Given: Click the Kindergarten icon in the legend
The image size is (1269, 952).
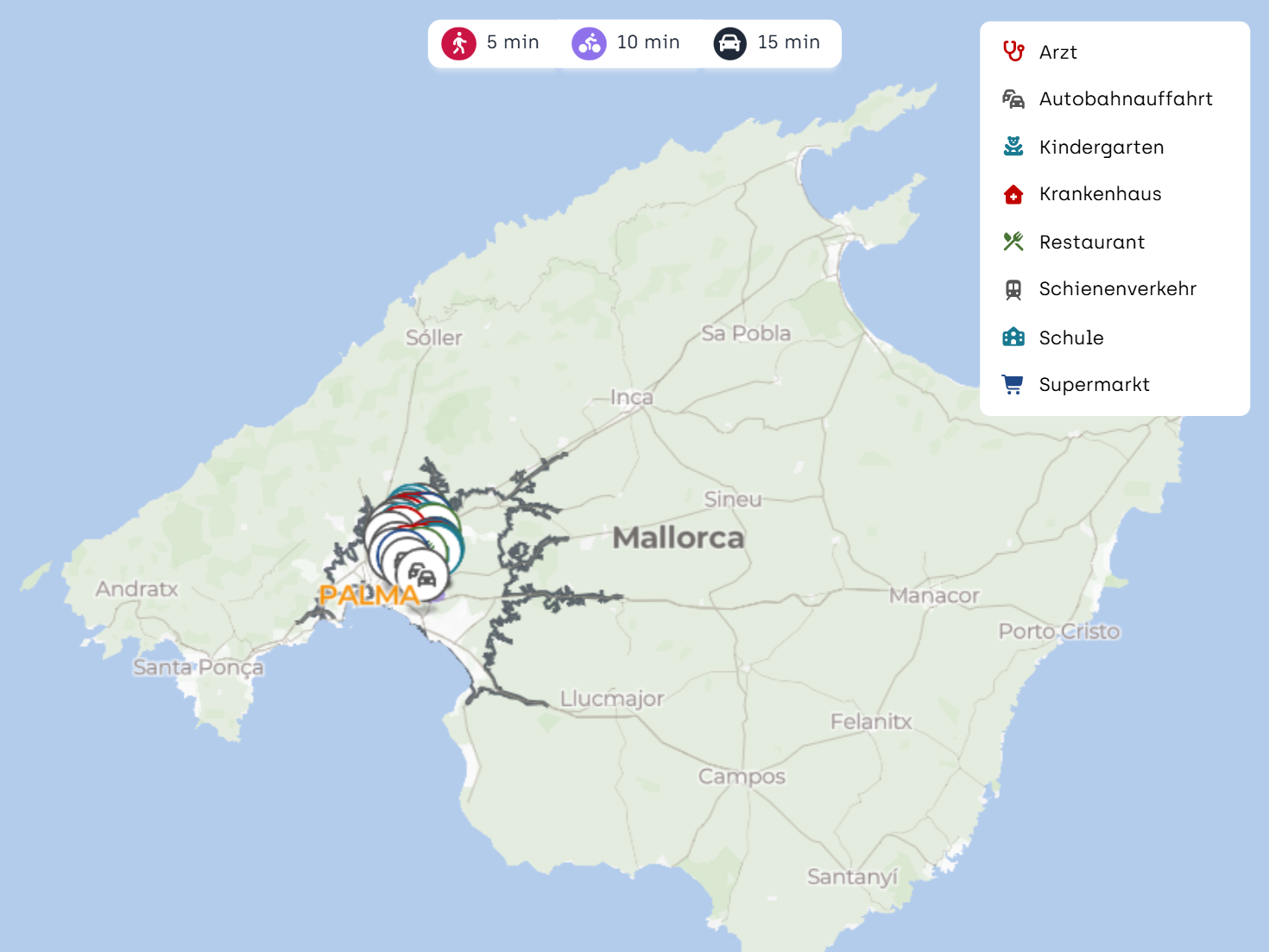Looking at the screenshot, I should click(x=1013, y=147).
